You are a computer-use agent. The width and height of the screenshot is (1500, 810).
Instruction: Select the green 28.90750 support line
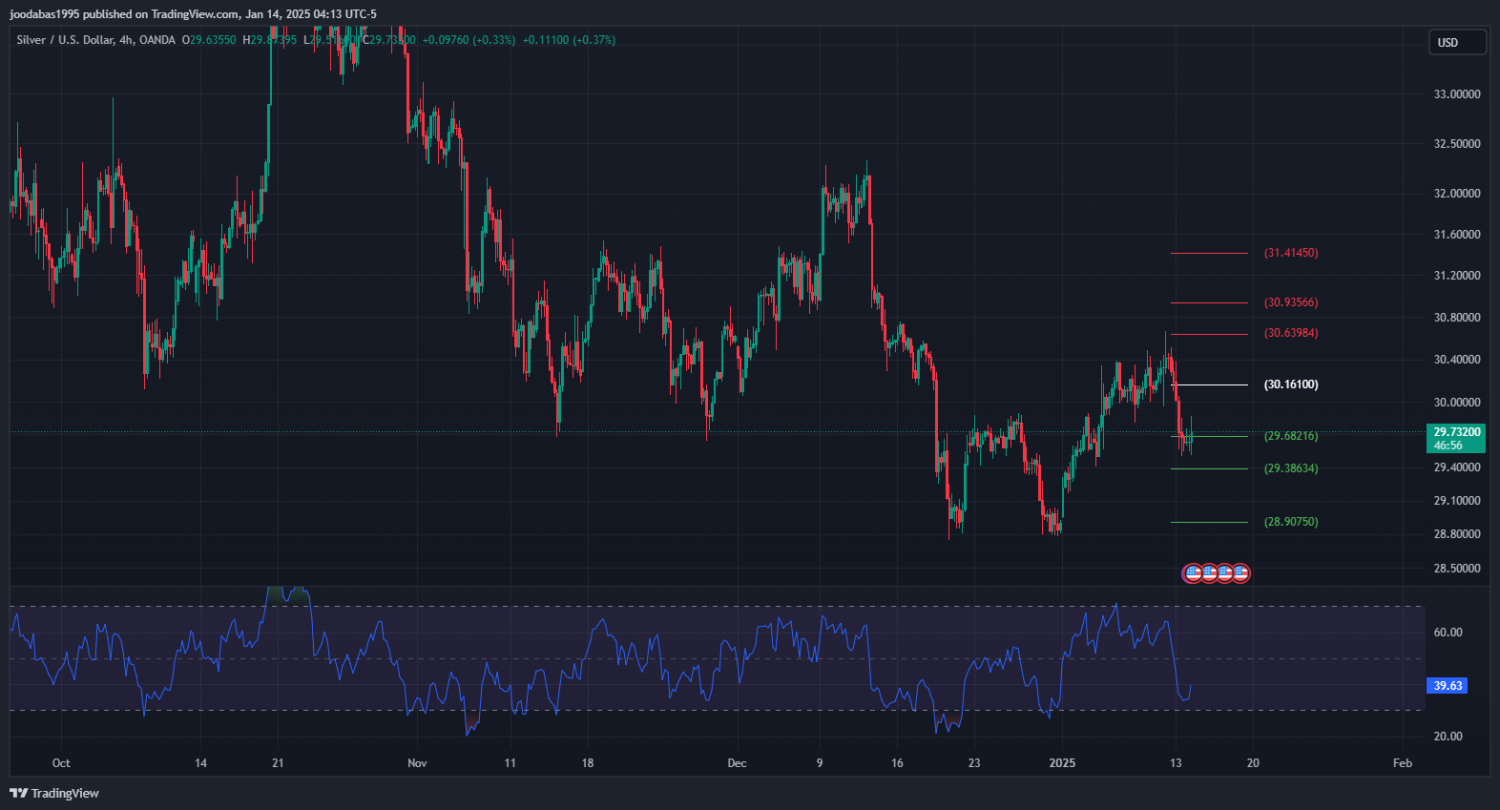pyautogui.click(x=1209, y=522)
